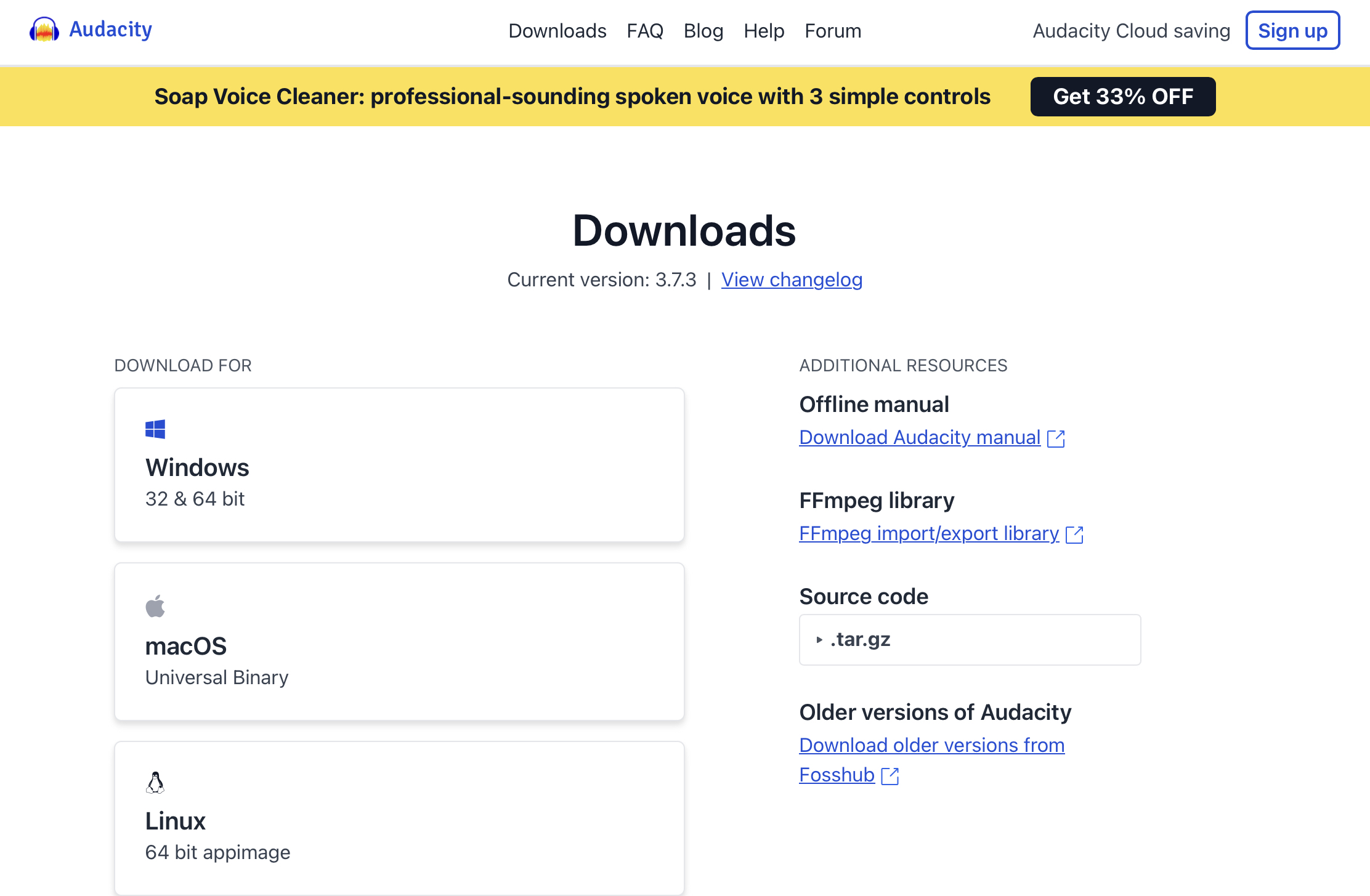Select the Linux 64 bit appimage card

coord(399,818)
